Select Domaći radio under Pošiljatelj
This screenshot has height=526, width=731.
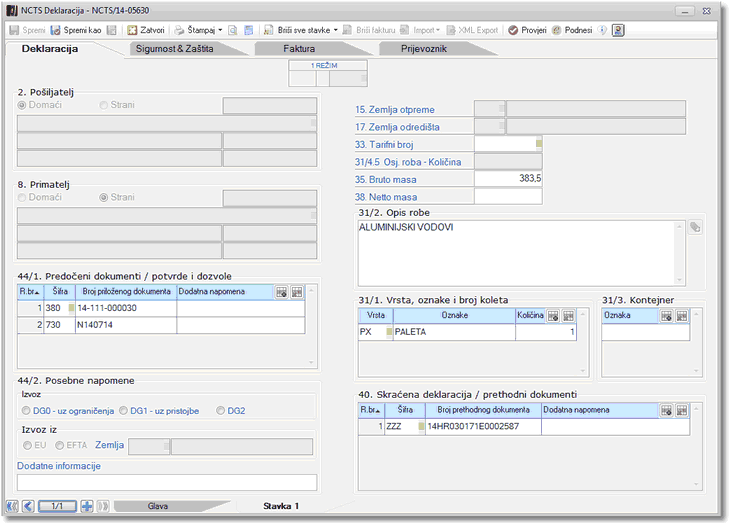pos(21,105)
